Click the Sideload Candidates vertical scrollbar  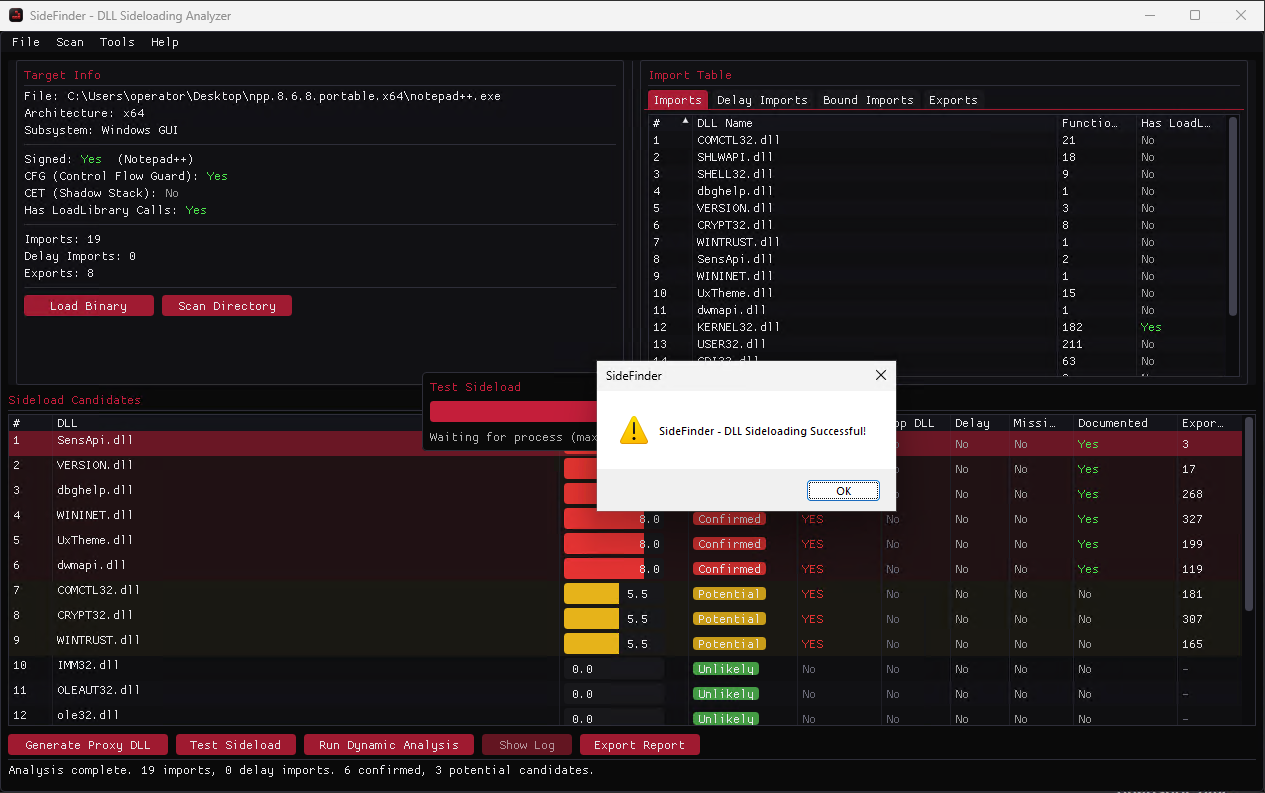point(1249,515)
